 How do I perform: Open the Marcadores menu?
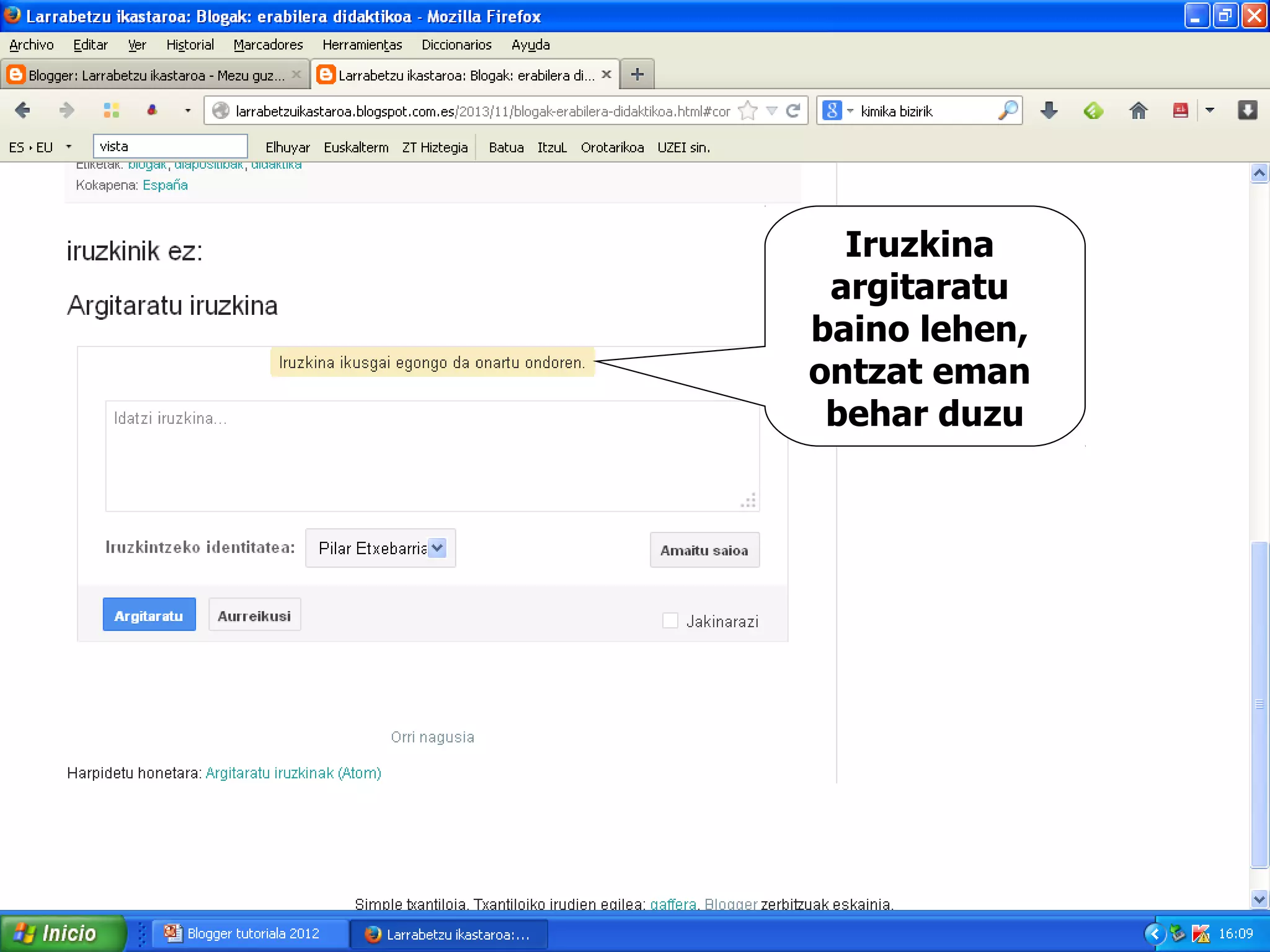point(268,45)
